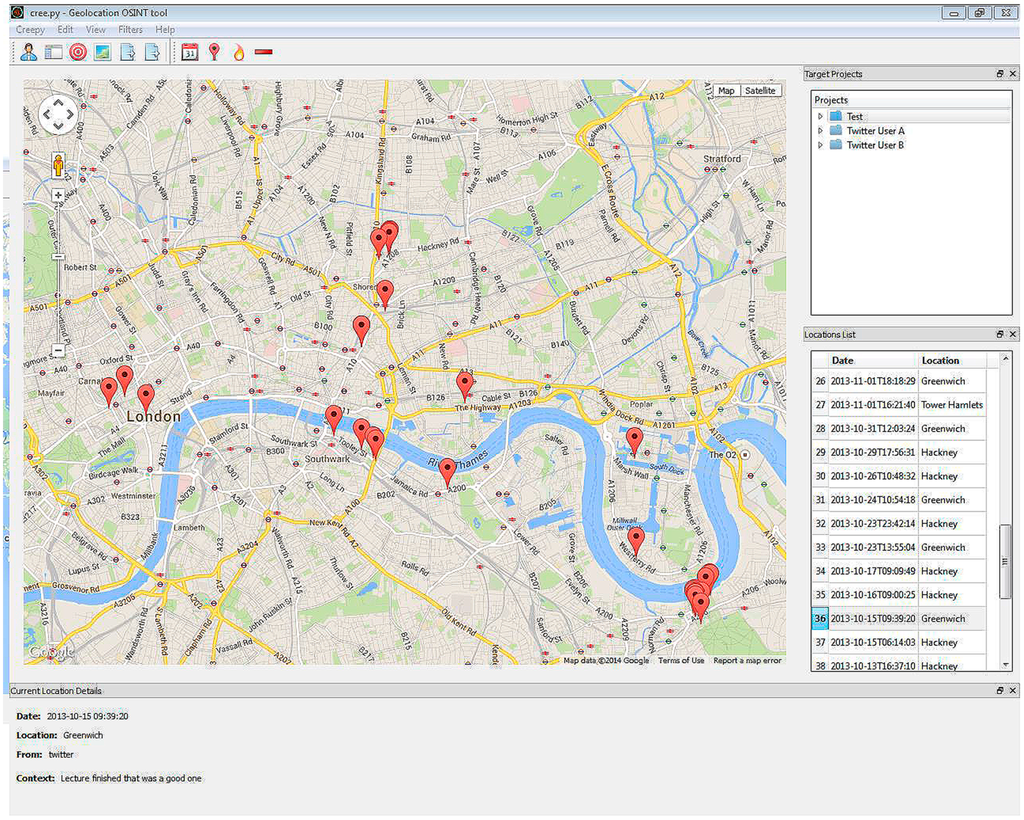Expand the Twitter User A project
The width and height of the screenshot is (1024, 820).
[x=820, y=131]
